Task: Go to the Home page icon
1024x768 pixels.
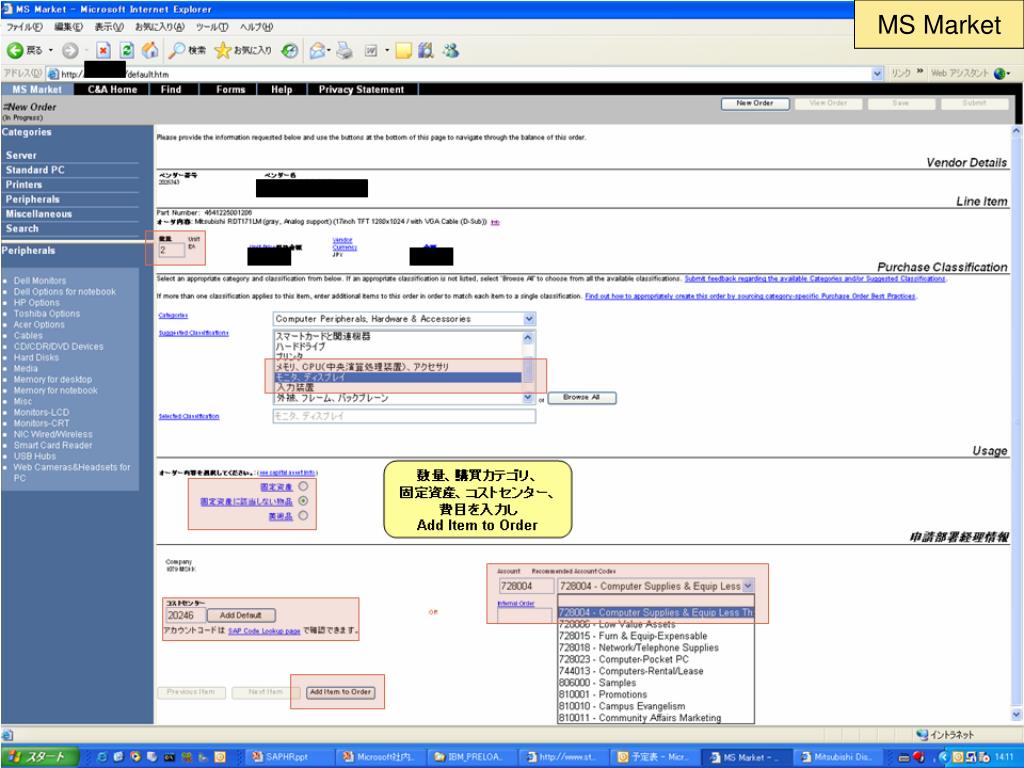Action: (150, 50)
